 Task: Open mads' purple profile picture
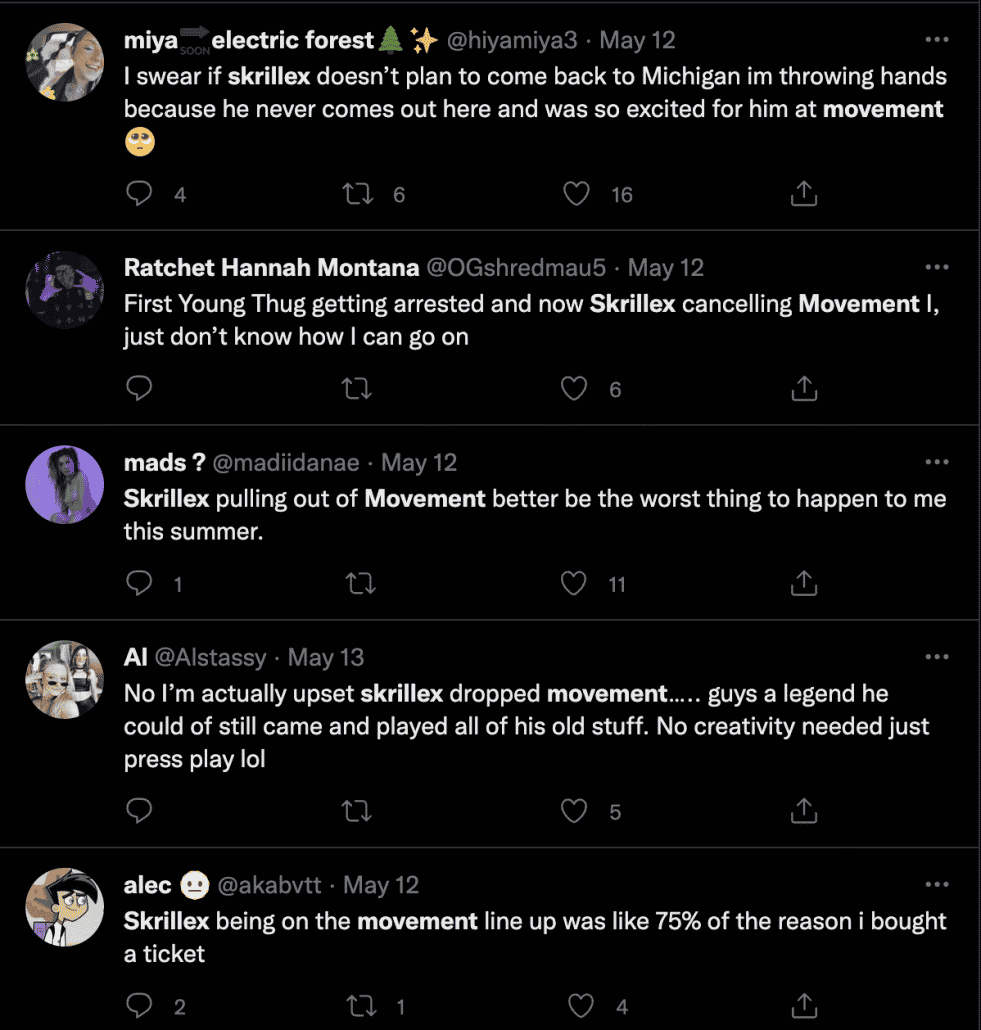[64, 484]
